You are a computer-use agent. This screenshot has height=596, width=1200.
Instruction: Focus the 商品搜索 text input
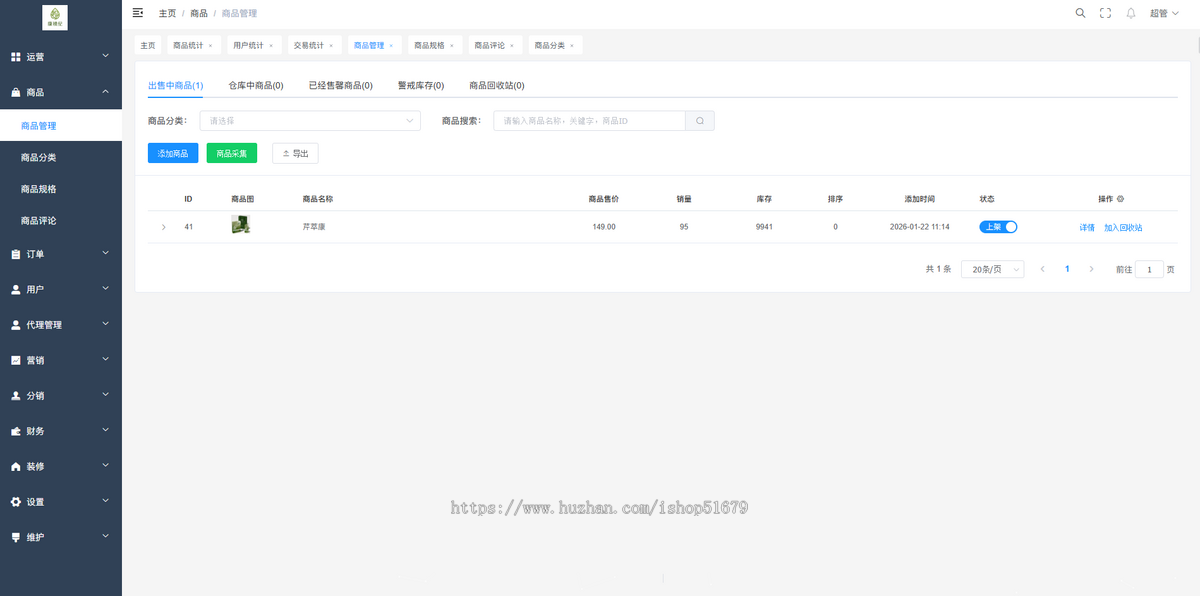pyautogui.click(x=589, y=121)
